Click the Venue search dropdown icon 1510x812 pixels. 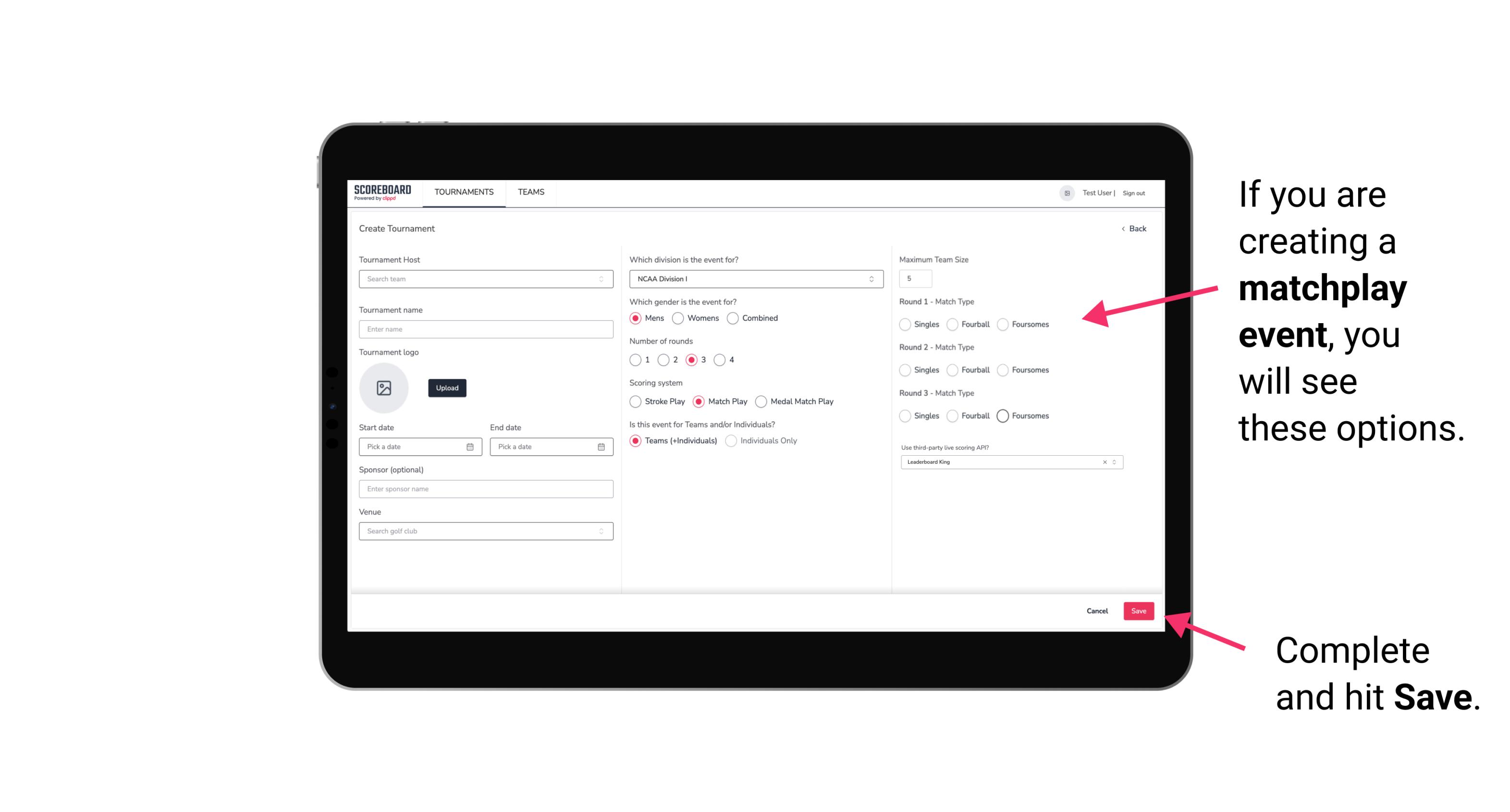pyautogui.click(x=601, y=531)
